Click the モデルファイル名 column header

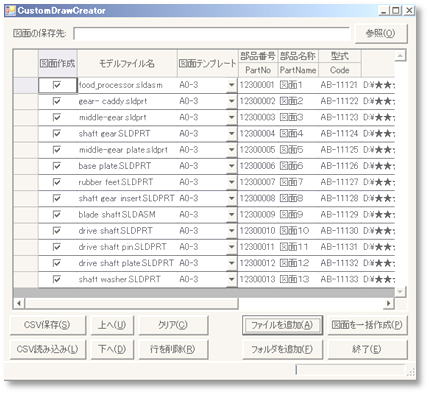point(127,63)
